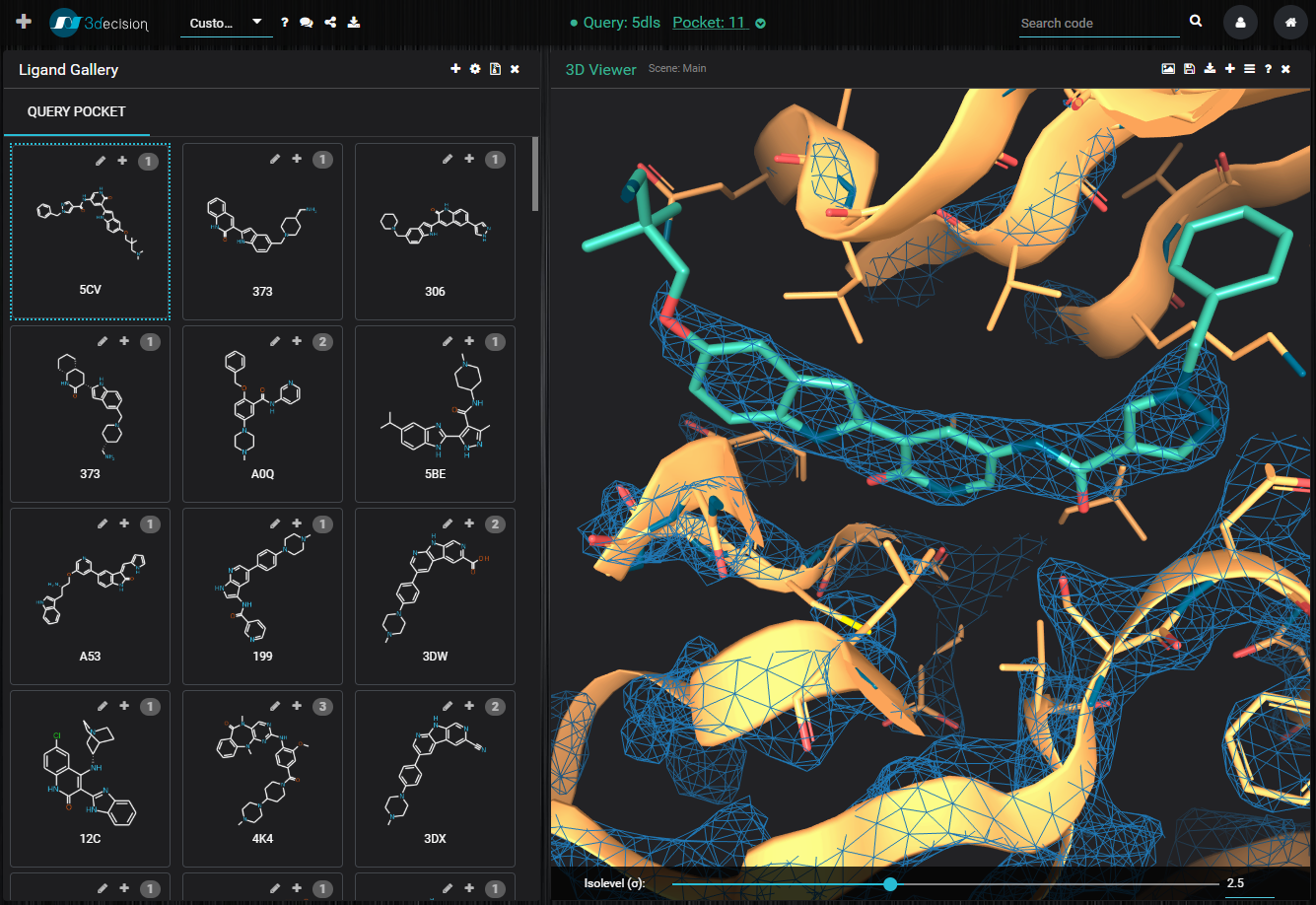Expand the Pocket: 11 chevron dropdown
This screenshot has width=1316, height=905.
pyautogui.click(x=761, y=24)
